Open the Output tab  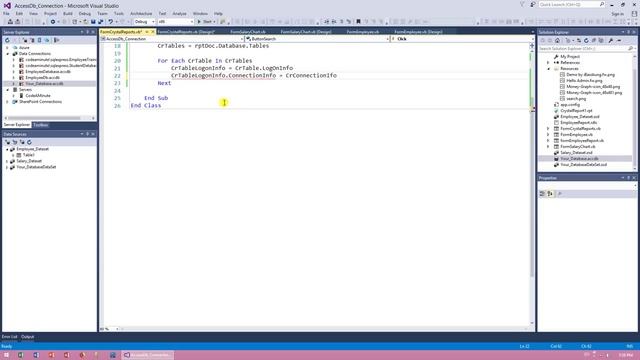coord(27,337)
